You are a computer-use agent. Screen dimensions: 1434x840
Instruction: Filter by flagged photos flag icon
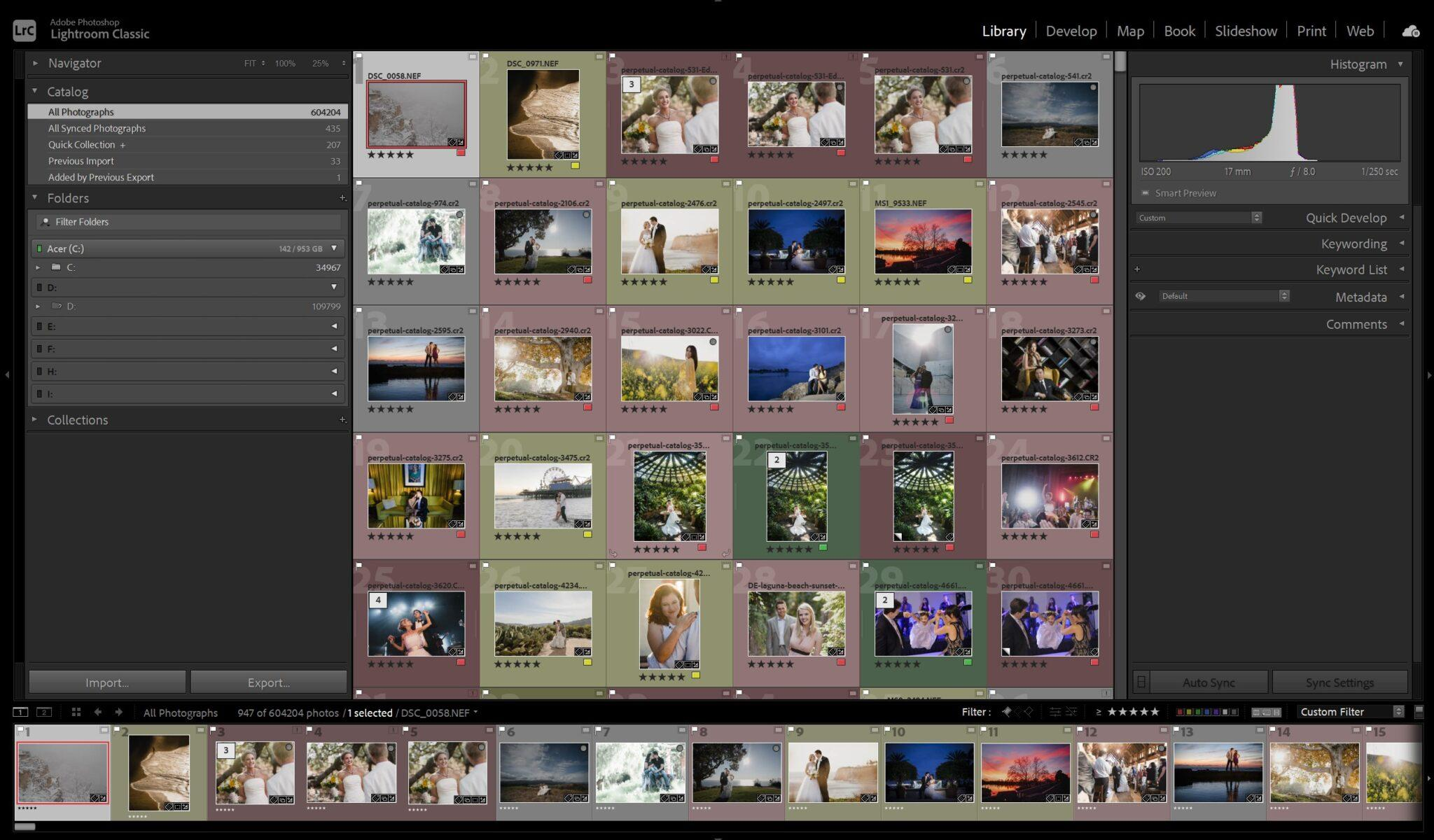pyautogui.click(x=1006, y=712)
